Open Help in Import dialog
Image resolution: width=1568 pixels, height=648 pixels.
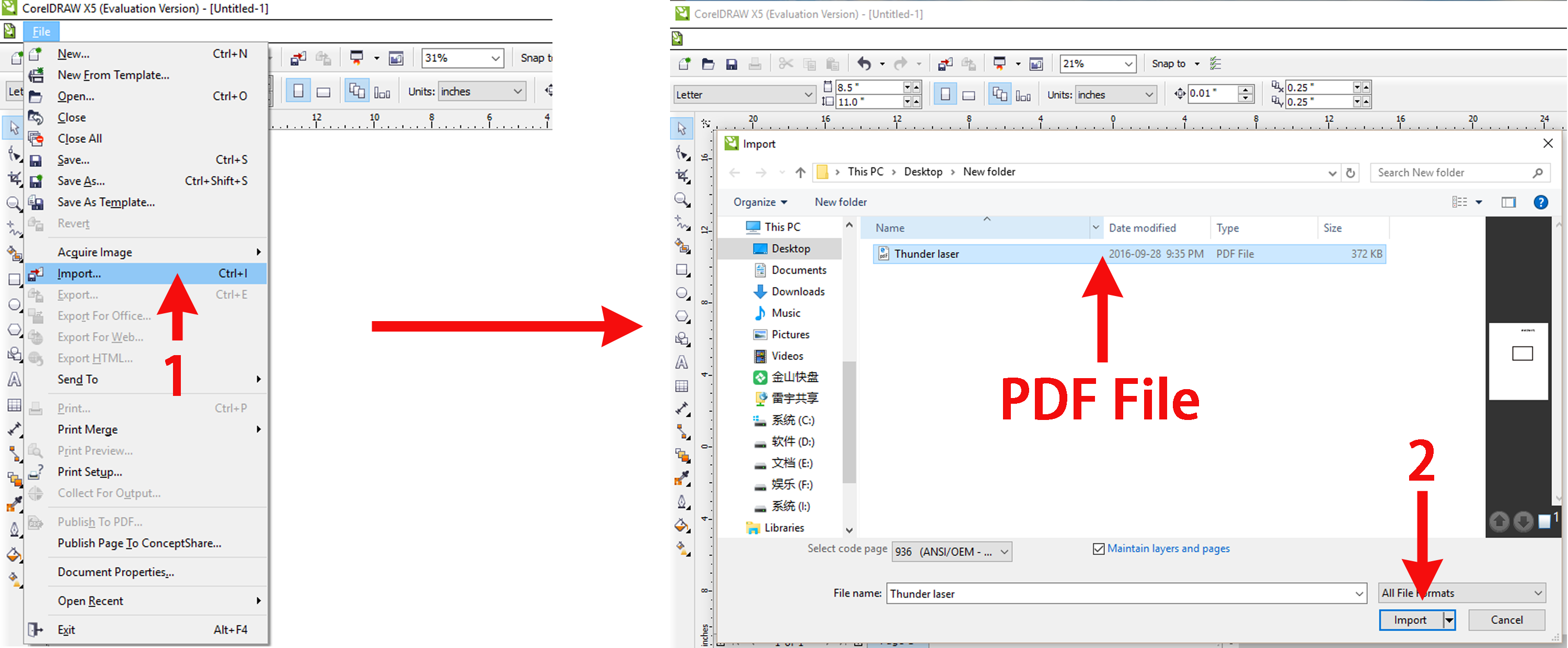(1541, 202)
